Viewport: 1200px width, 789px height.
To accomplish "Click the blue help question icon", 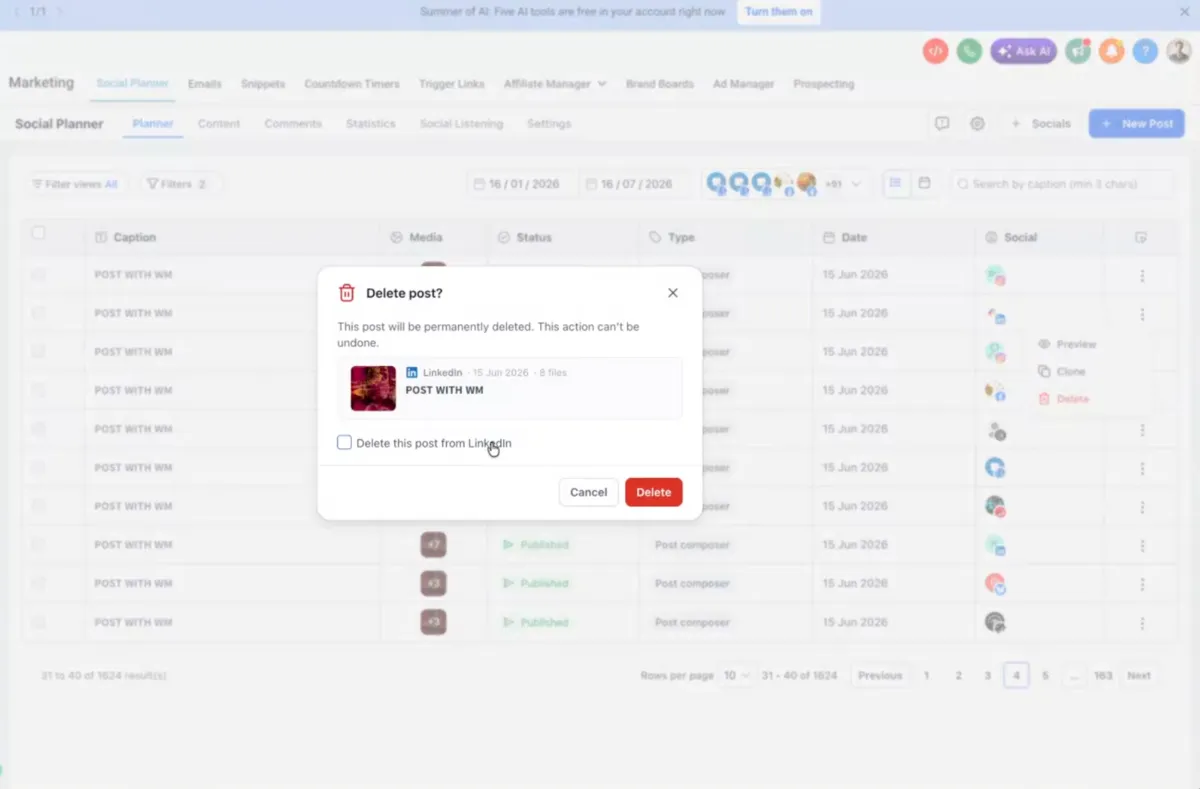I will click(1146, 51).
